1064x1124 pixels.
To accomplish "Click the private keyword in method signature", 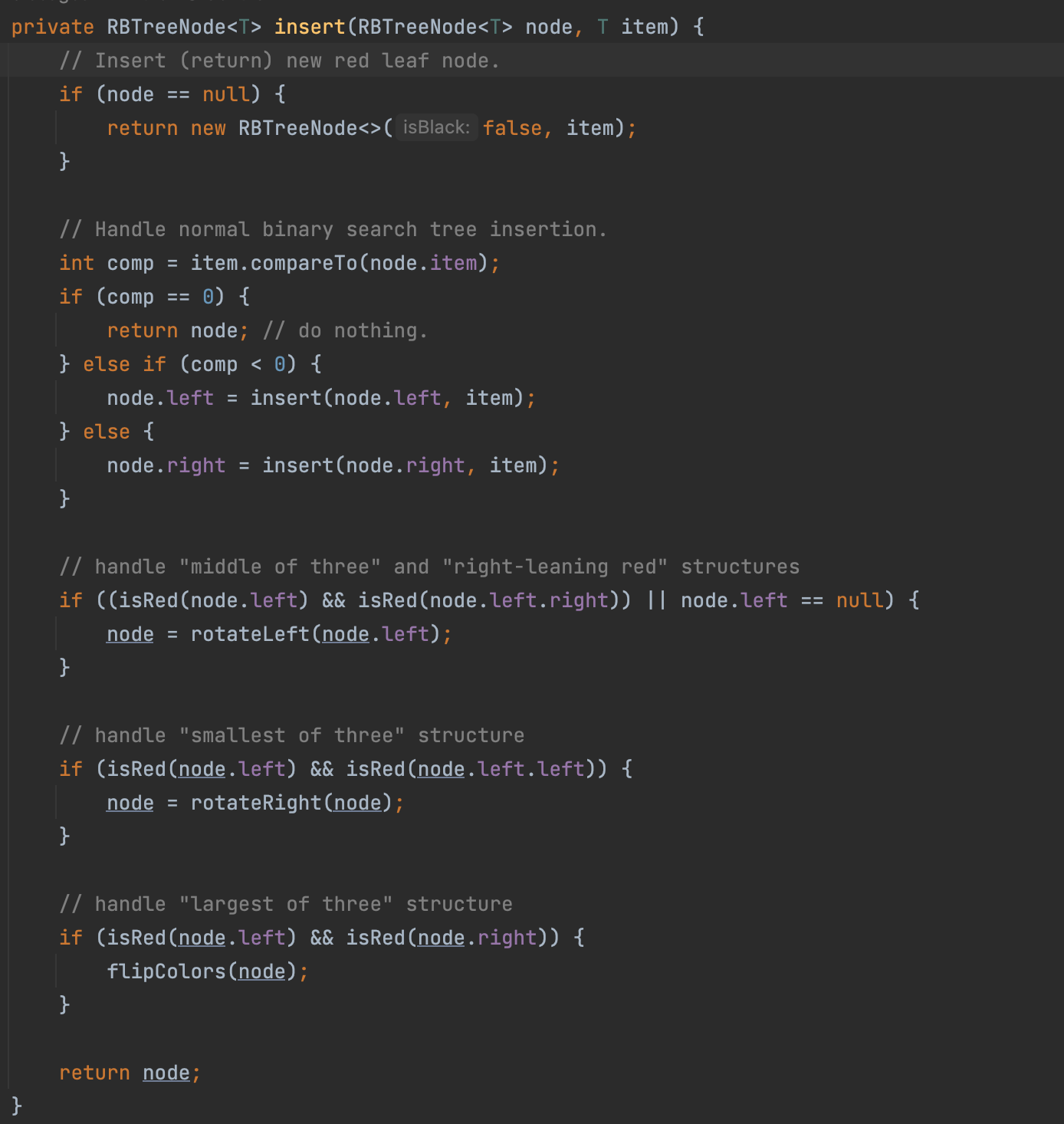I will click(x=52, y=27).
